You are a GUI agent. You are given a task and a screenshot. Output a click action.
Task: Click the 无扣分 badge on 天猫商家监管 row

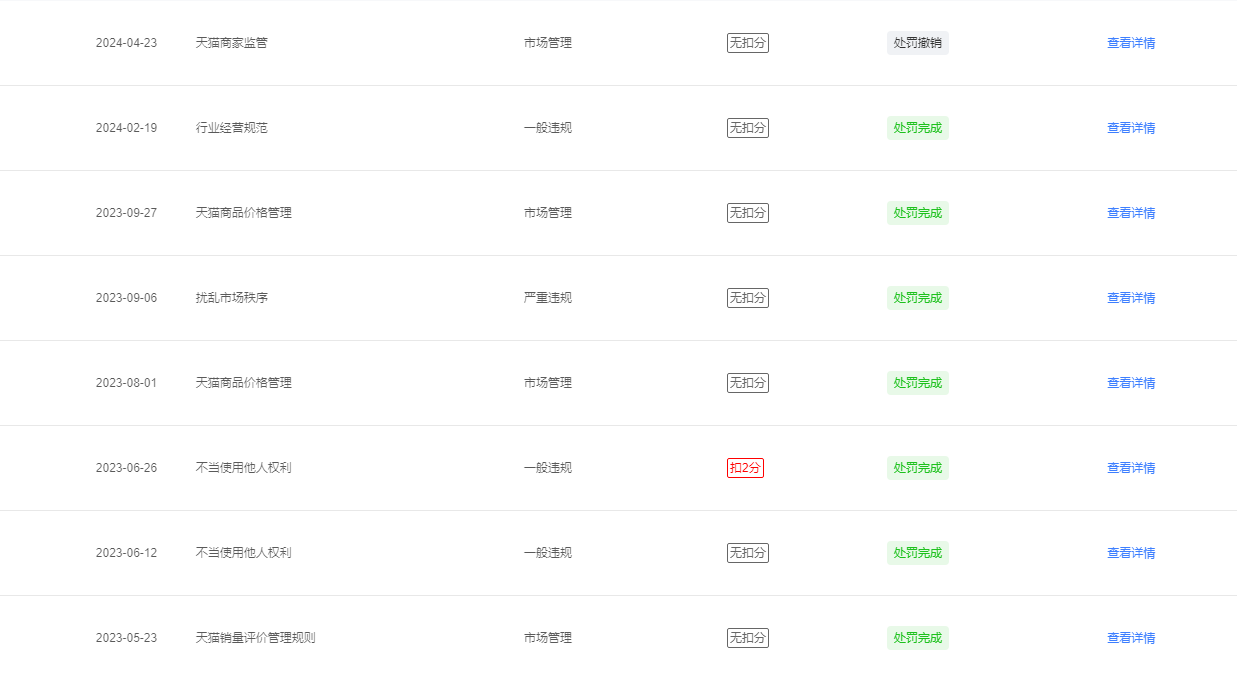click(x=748, y=43)
